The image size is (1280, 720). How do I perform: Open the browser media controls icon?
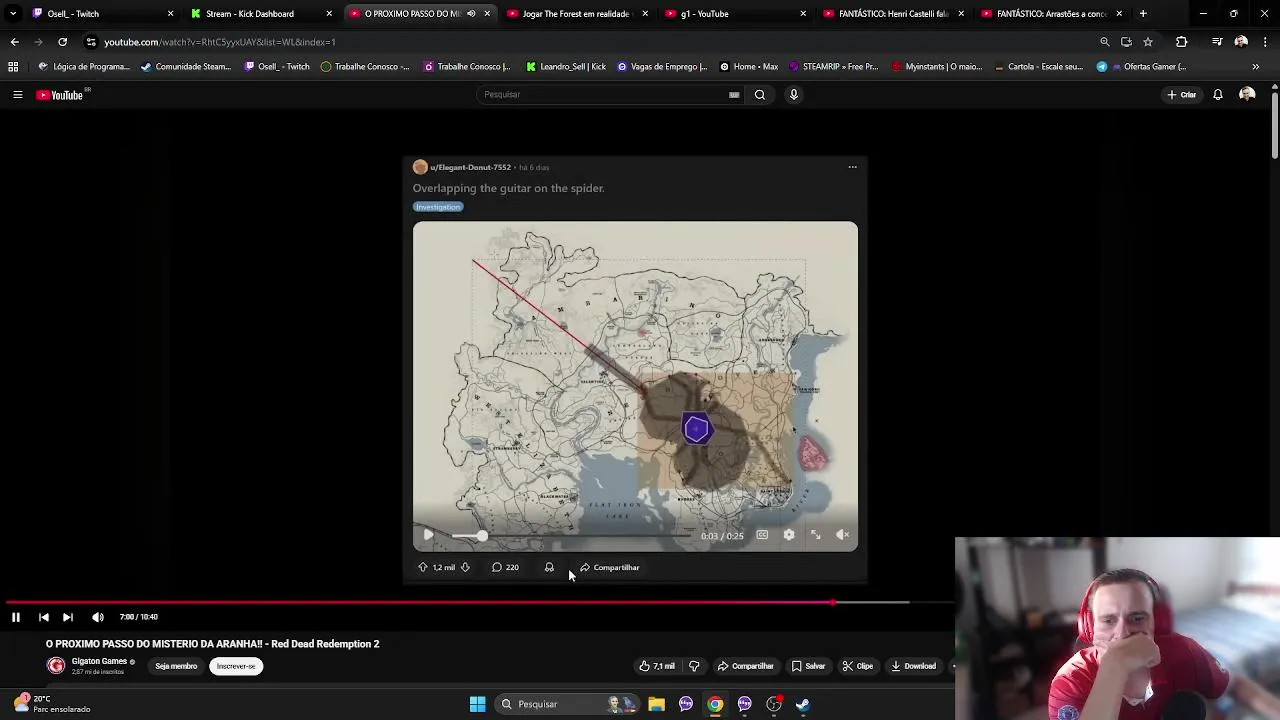(x=1217, y=42)
